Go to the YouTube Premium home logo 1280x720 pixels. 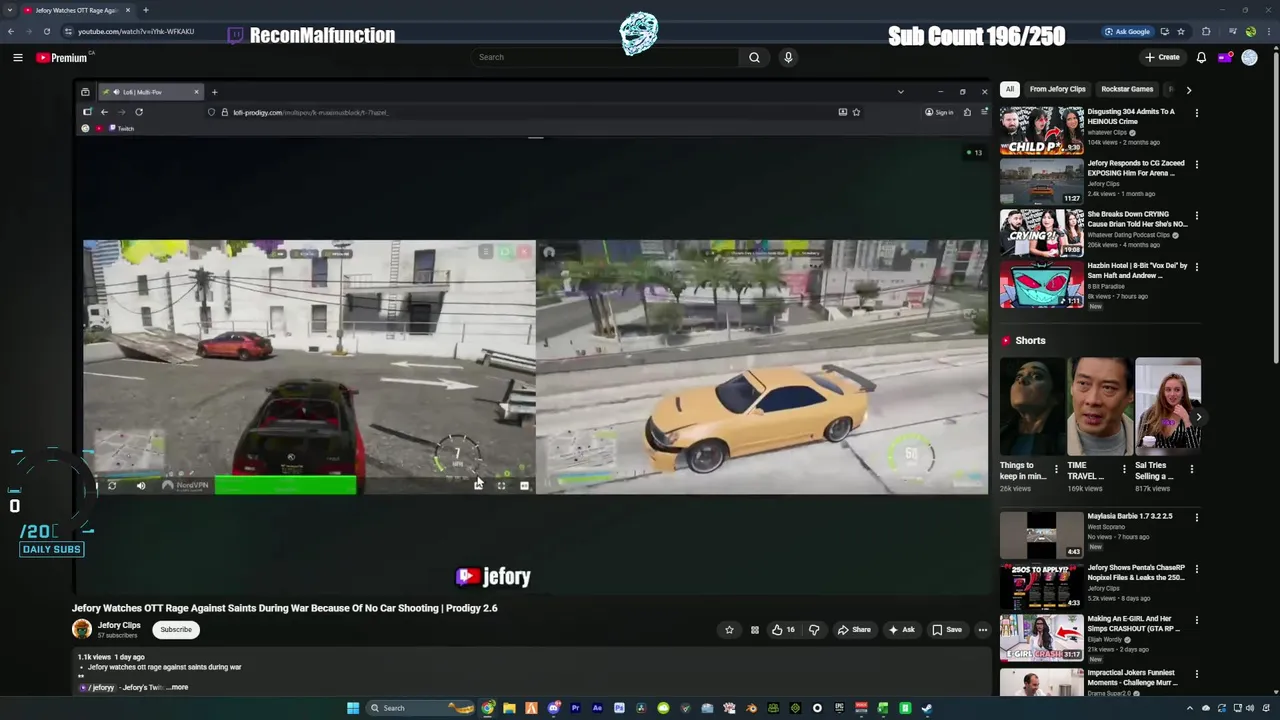coord(62,57)
